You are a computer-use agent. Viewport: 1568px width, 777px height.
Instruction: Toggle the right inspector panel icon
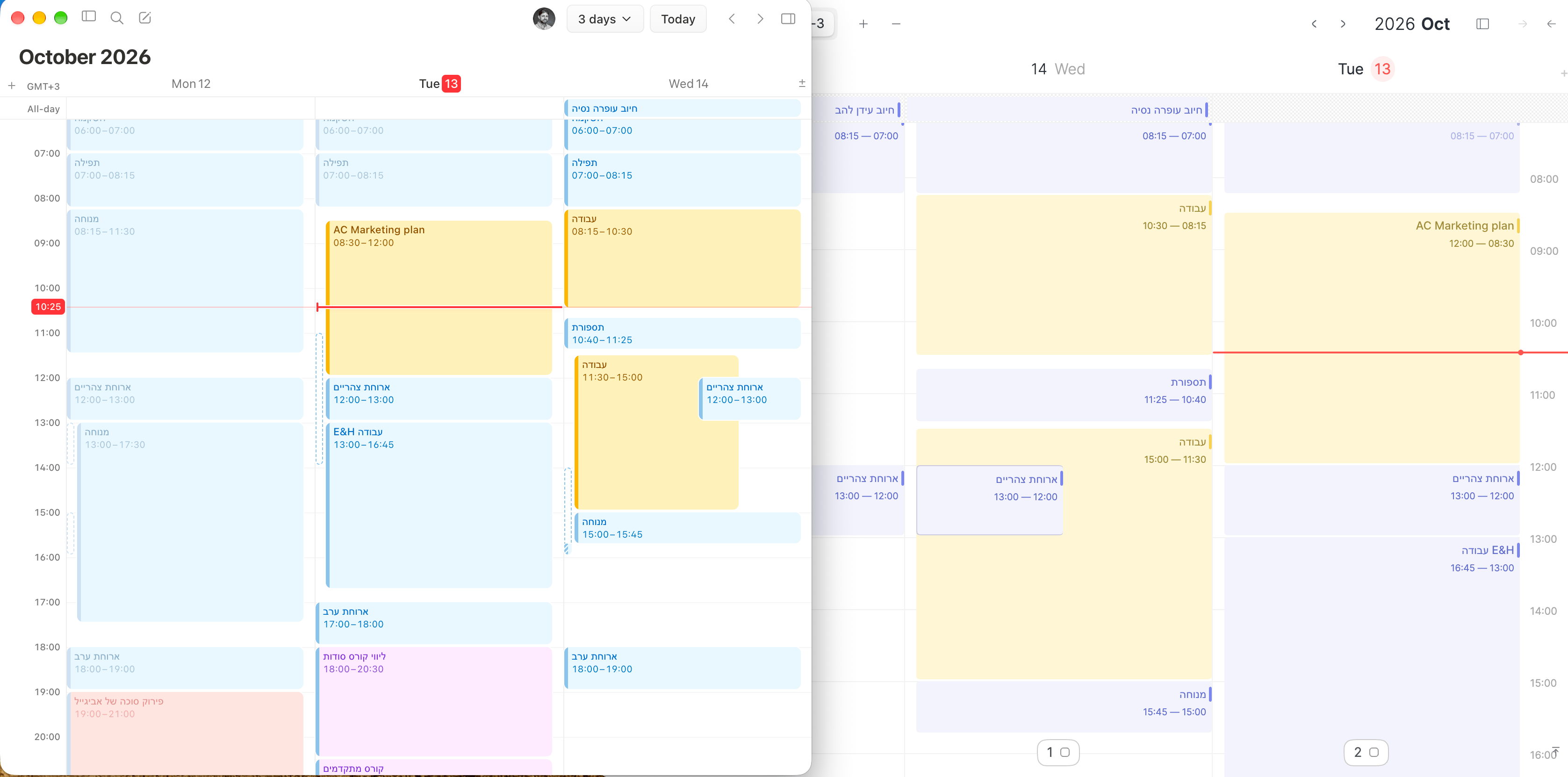tap(788, 19)
